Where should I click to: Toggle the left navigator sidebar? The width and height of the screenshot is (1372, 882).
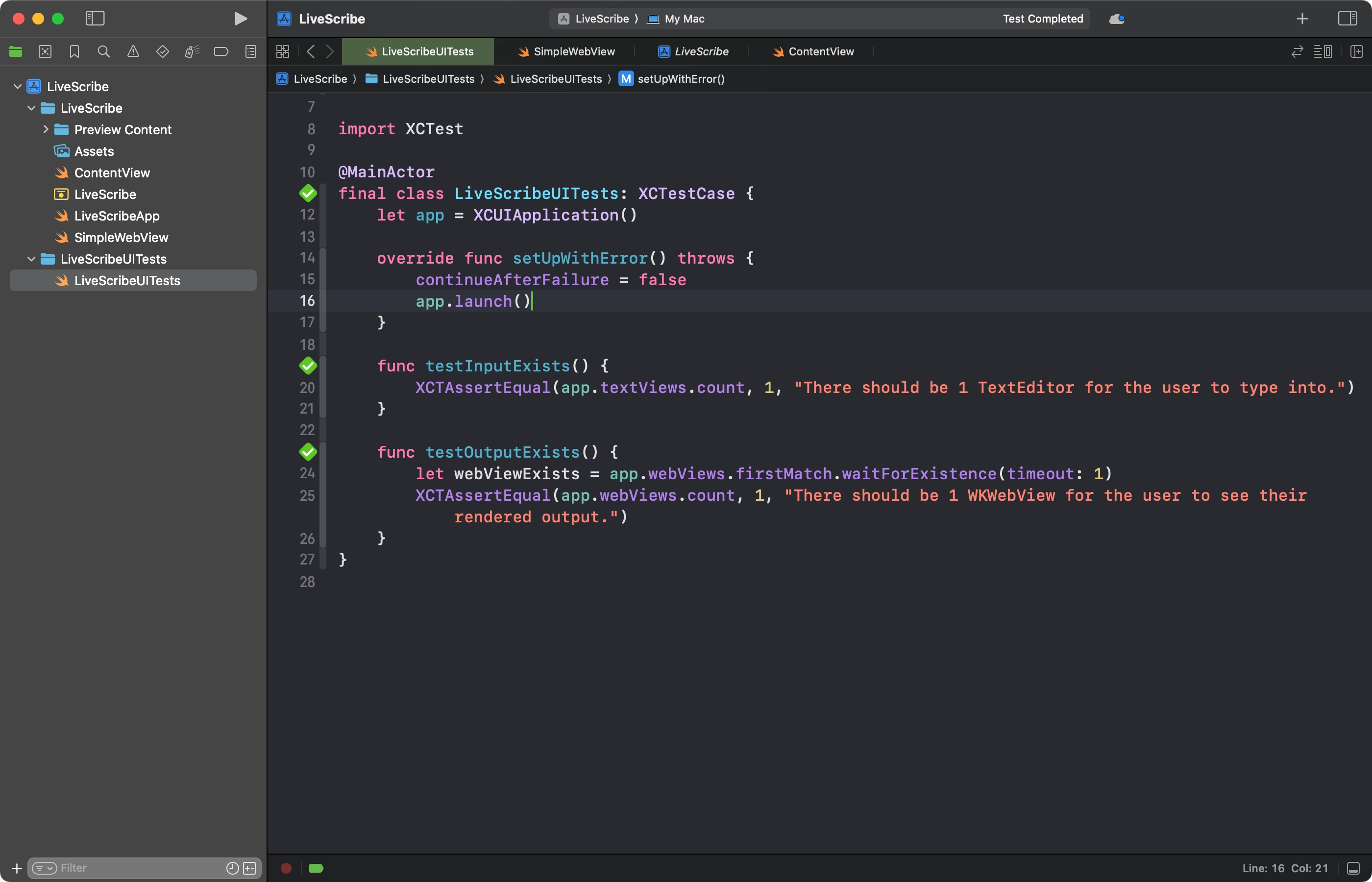coord(95,19)
